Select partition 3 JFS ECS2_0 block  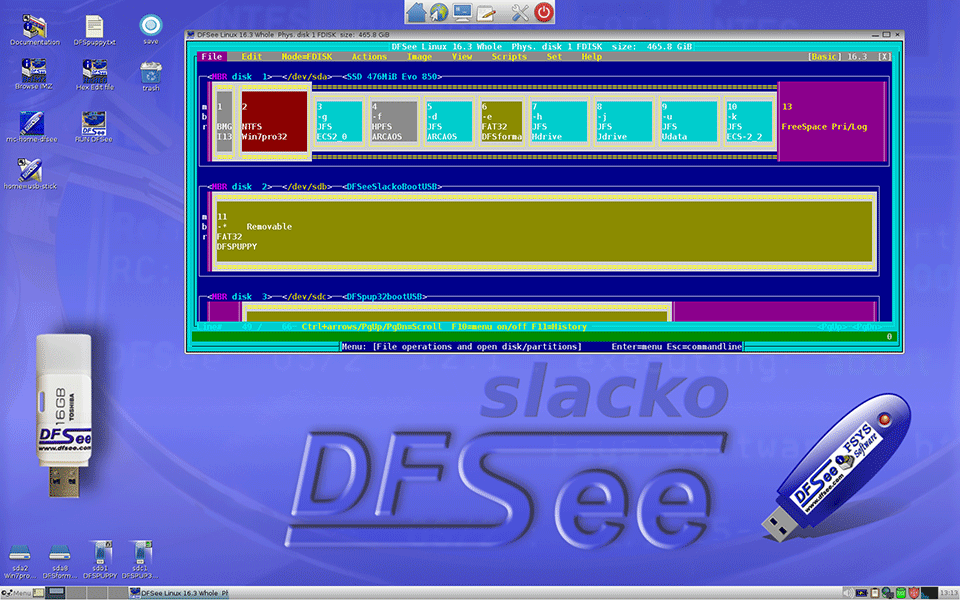point(339,122)
